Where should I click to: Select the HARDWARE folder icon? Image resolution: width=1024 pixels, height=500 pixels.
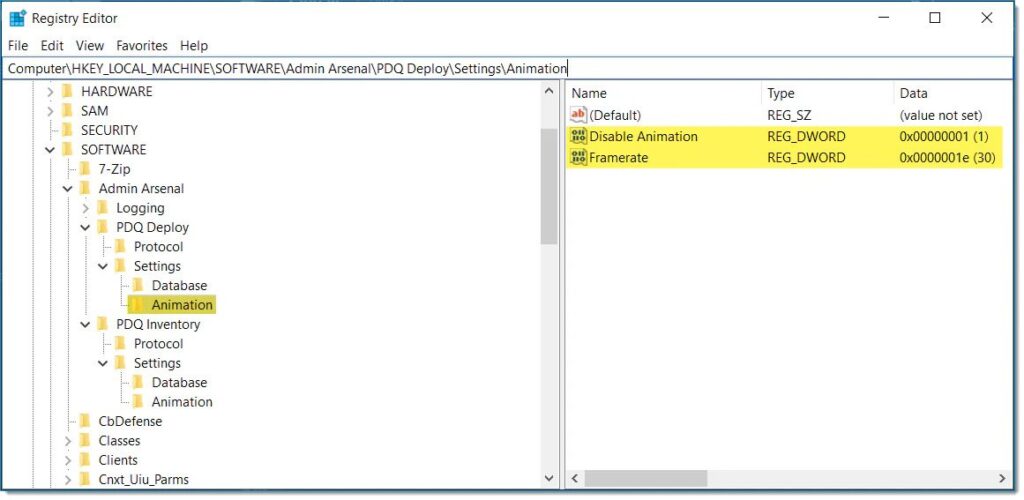67,91
